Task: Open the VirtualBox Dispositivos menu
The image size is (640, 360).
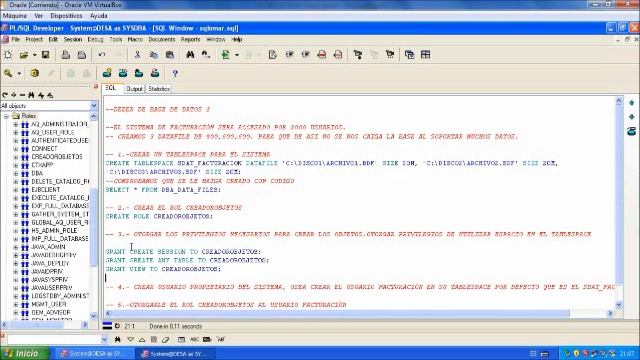Action: [66, 16]
